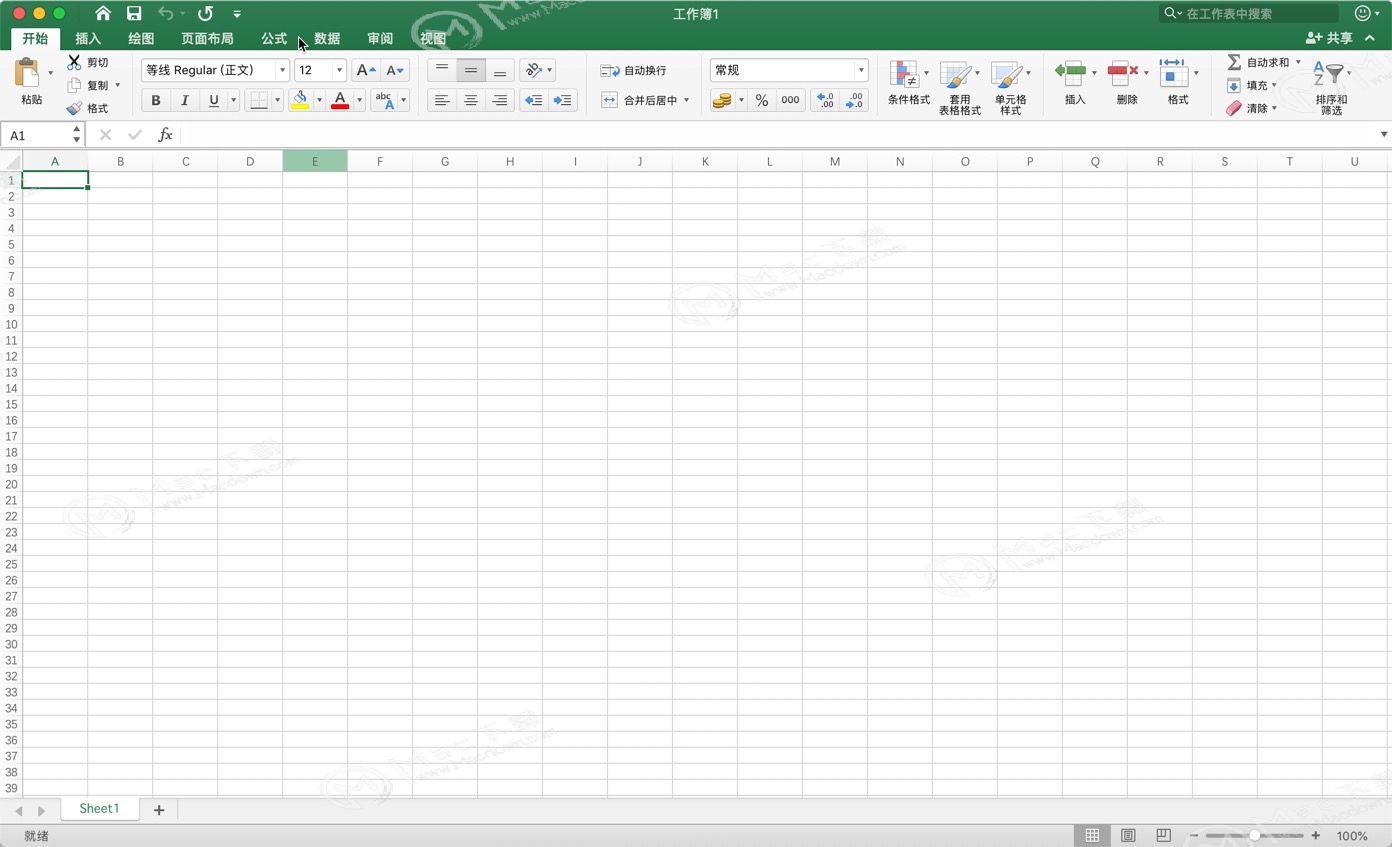Increase font size with the A▲ icon

[x=366, y=70]
